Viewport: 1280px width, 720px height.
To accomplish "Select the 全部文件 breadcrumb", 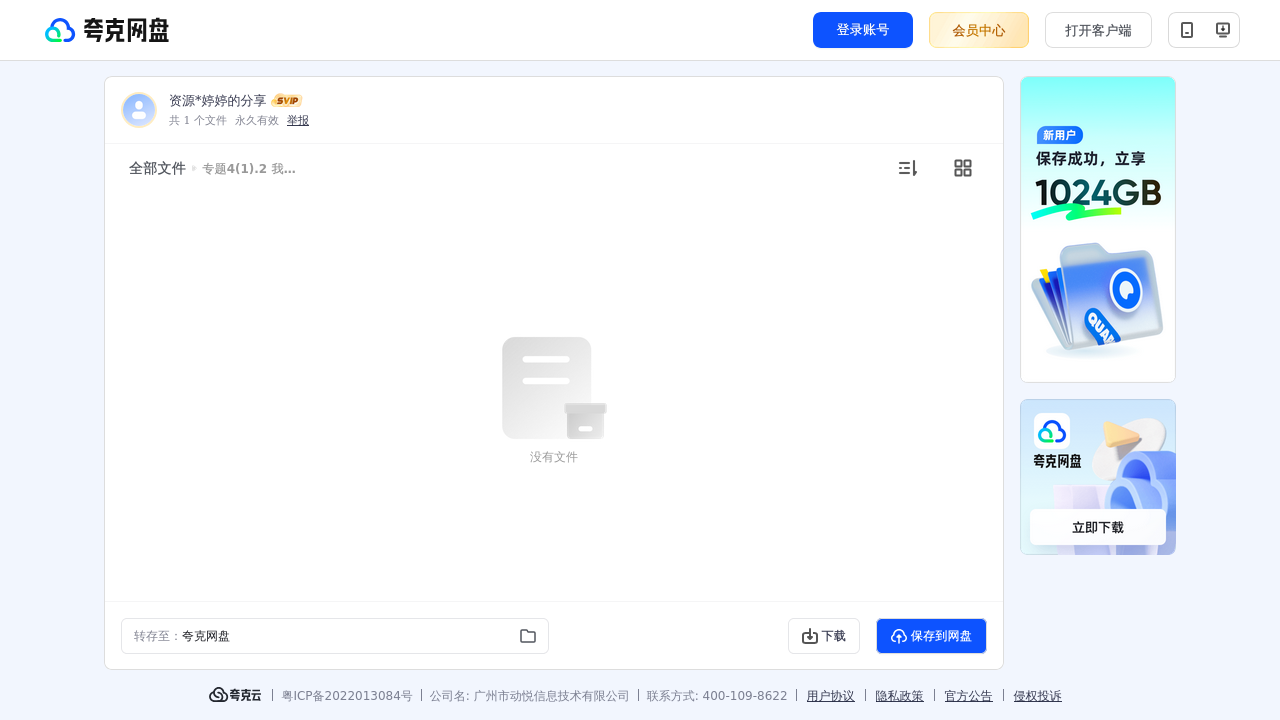I will pyautogui.click(x=157, y=168).
